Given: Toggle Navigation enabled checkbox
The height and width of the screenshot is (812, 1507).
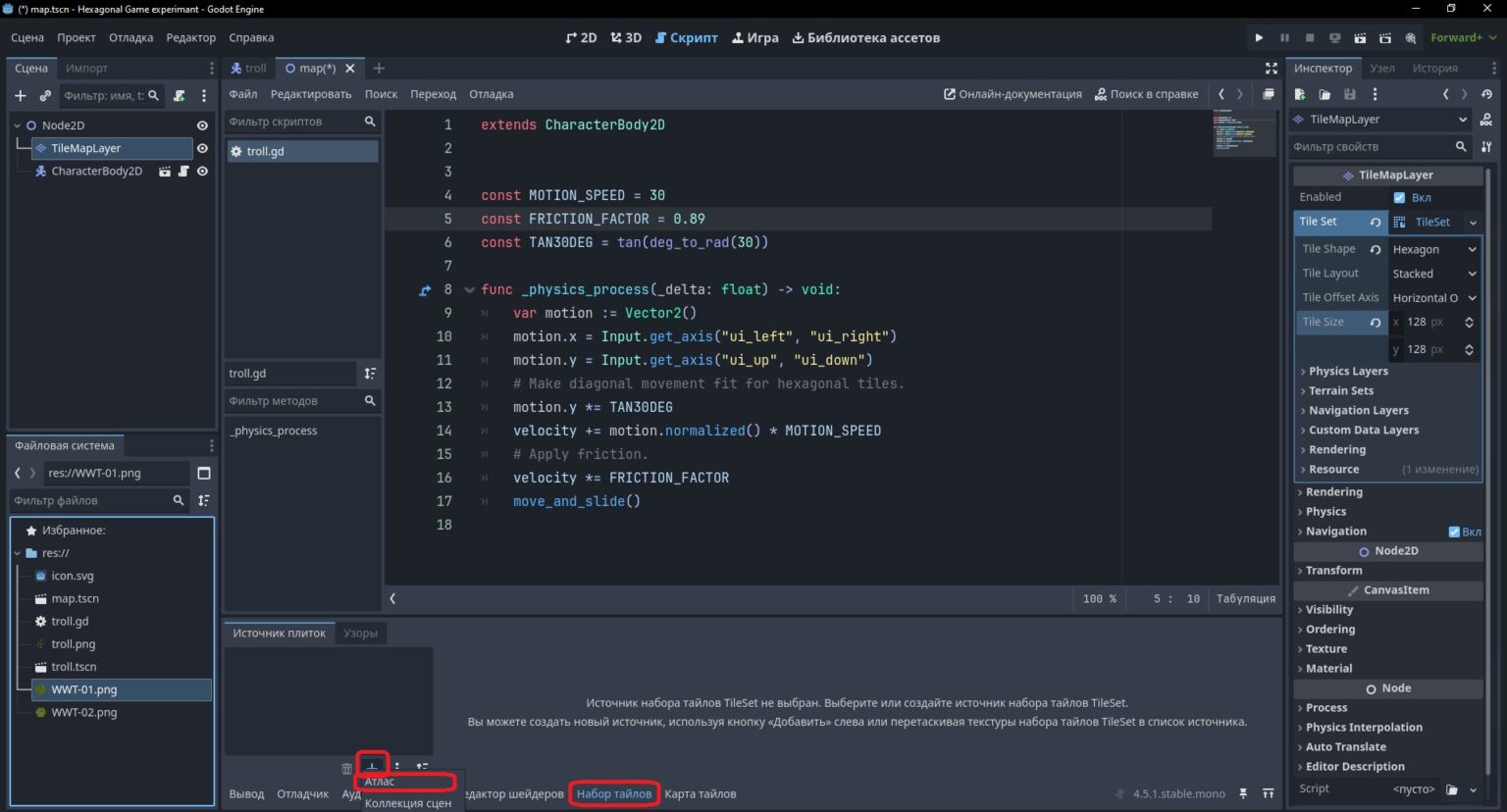Looking at the screenshot, I should click(1455, 532).
